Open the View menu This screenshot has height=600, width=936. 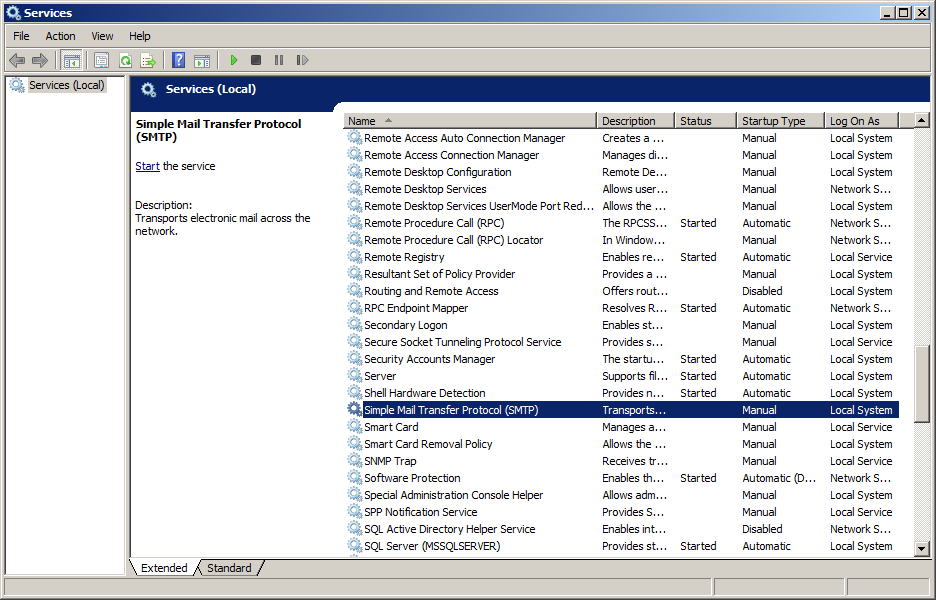click(102, 36)
